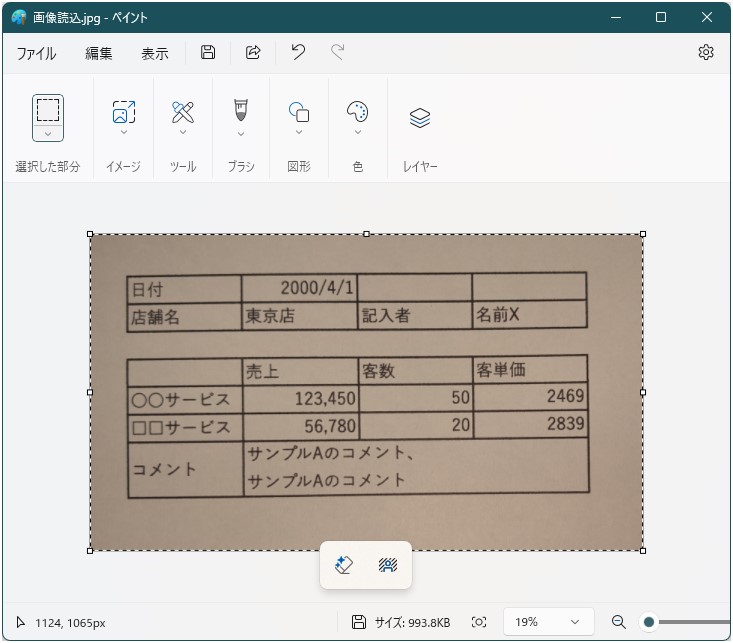Click the bottom-right selection handle

tap(643, 551)
